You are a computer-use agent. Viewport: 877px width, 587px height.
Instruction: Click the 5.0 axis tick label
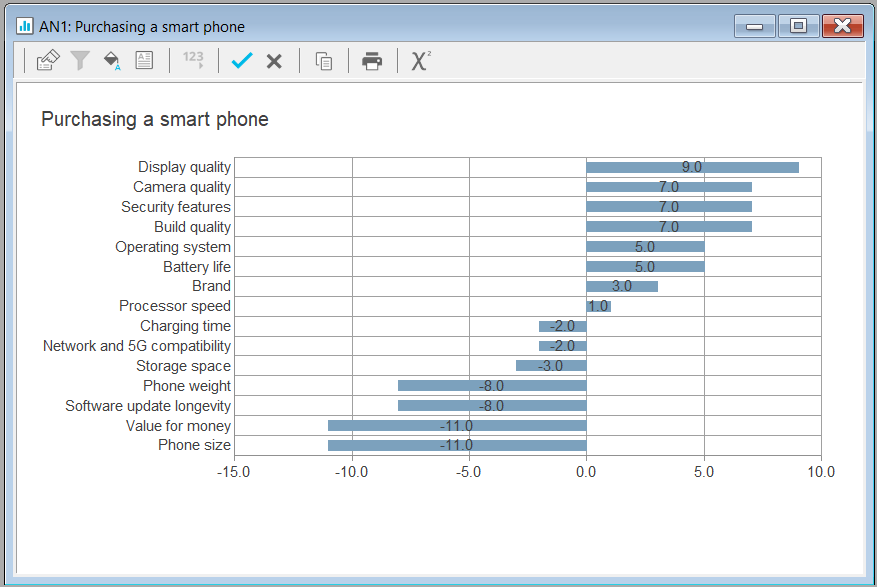704,472
